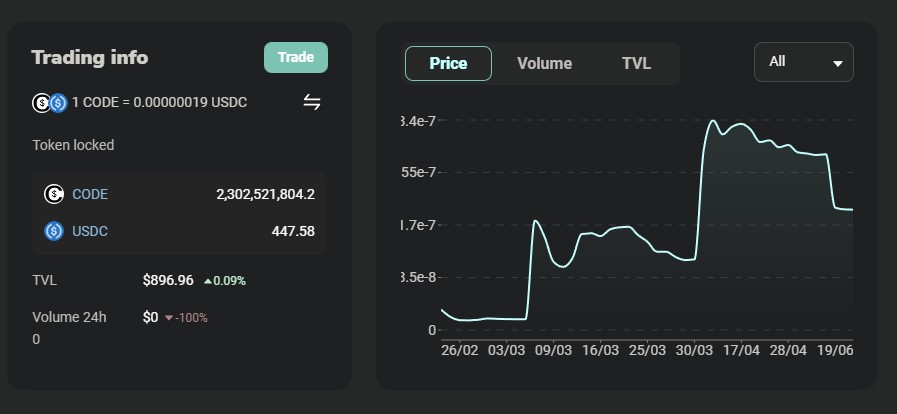Image resolution: width=897 pixels, height=414 pixels.
Task: Click the "Token locked" label
Action: (x=73, y=145)
